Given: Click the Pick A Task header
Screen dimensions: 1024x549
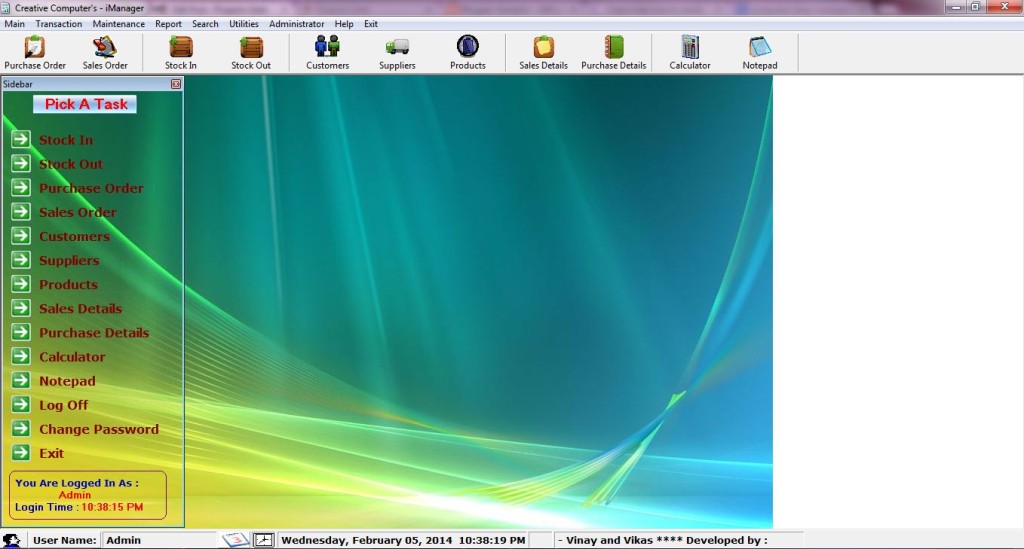Looking at the screenshot, I should tap(85, 104).
